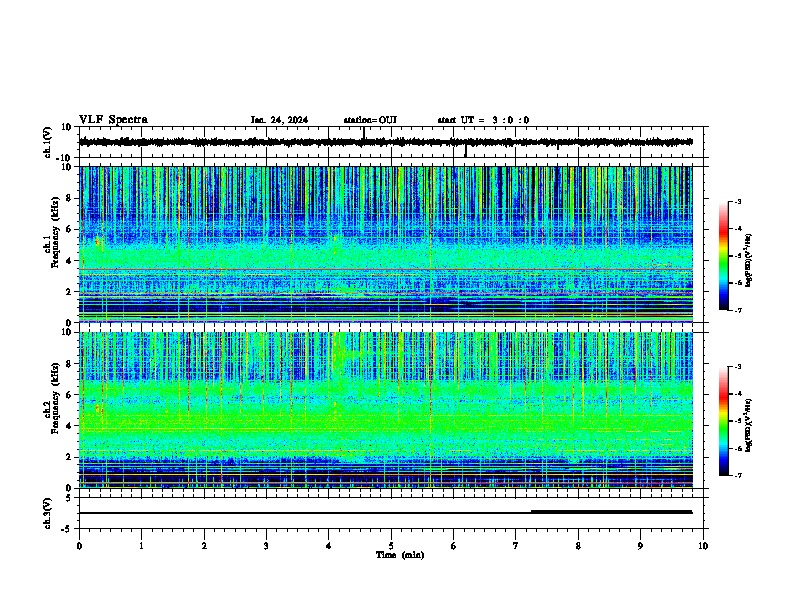Click the "5" tick on the Time axis
This screenshot has height=612, width=792.
(x=391, y=546)
